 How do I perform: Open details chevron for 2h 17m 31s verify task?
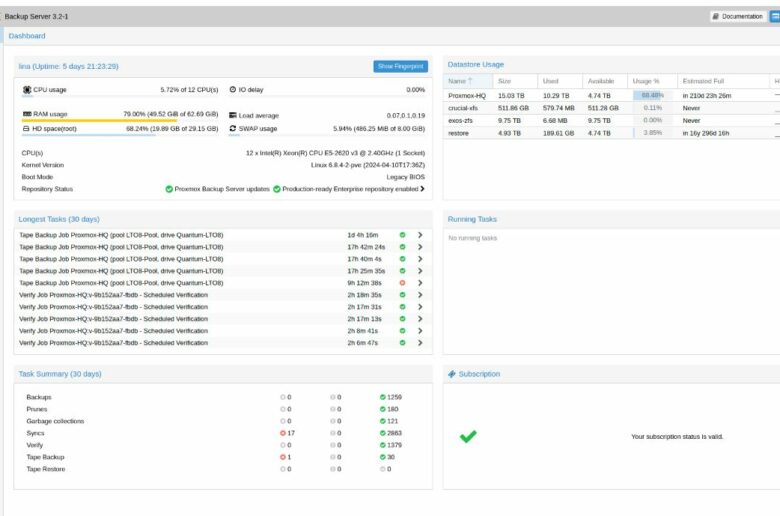click(x=420, y=307)
